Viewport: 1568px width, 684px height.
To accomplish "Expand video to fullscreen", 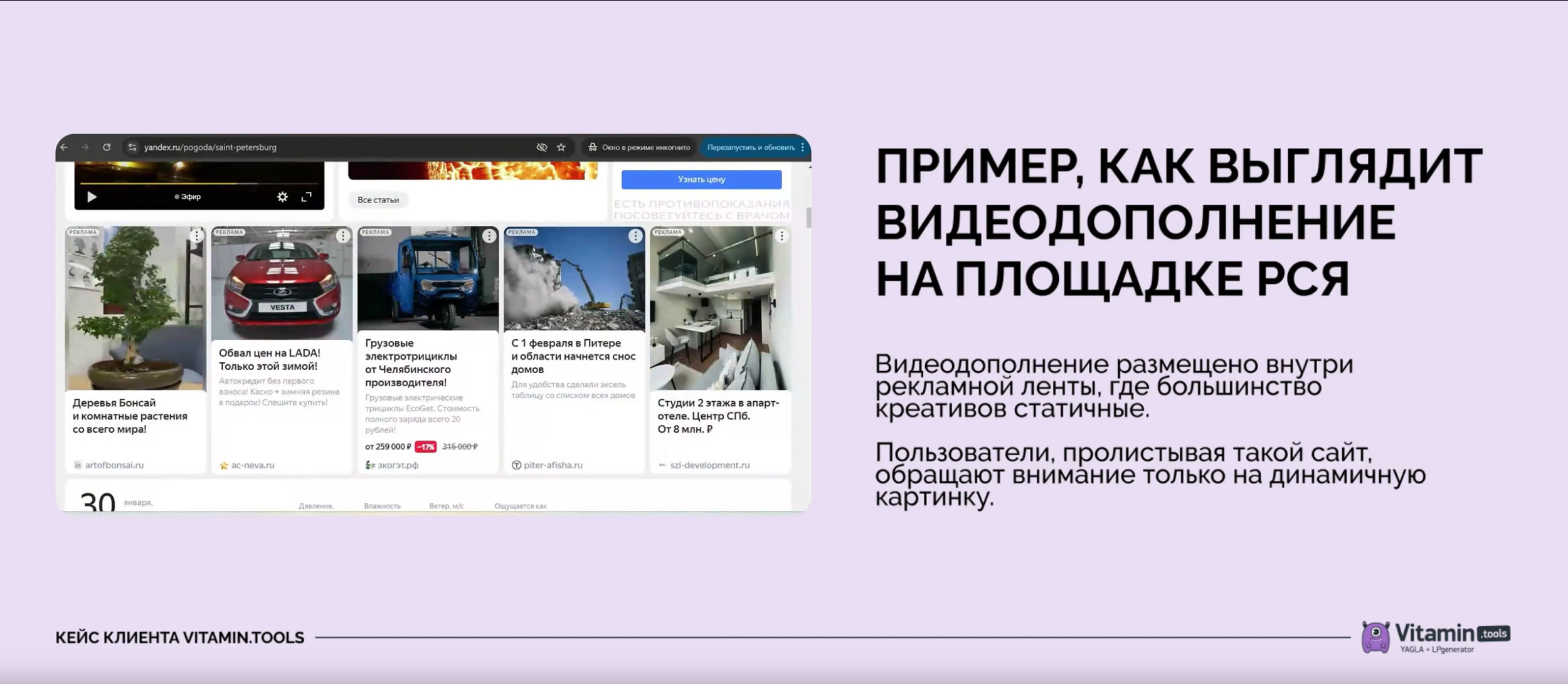I will point(307,197).
